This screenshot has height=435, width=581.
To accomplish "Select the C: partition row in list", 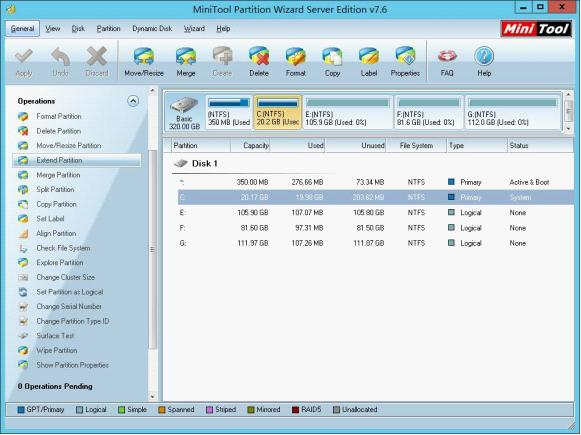I will tap(375, 197).
